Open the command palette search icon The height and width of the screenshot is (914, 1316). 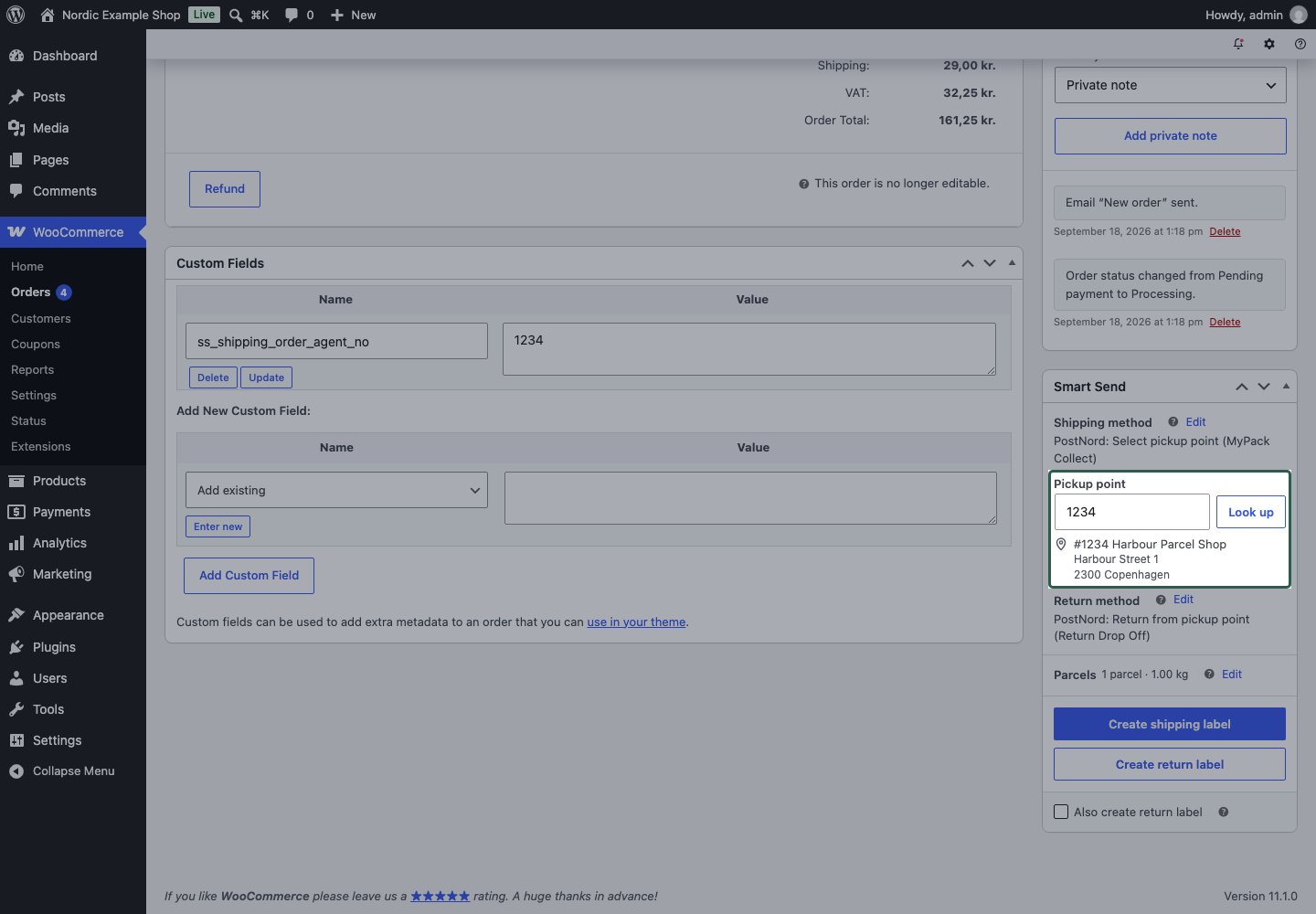(236, 15)
